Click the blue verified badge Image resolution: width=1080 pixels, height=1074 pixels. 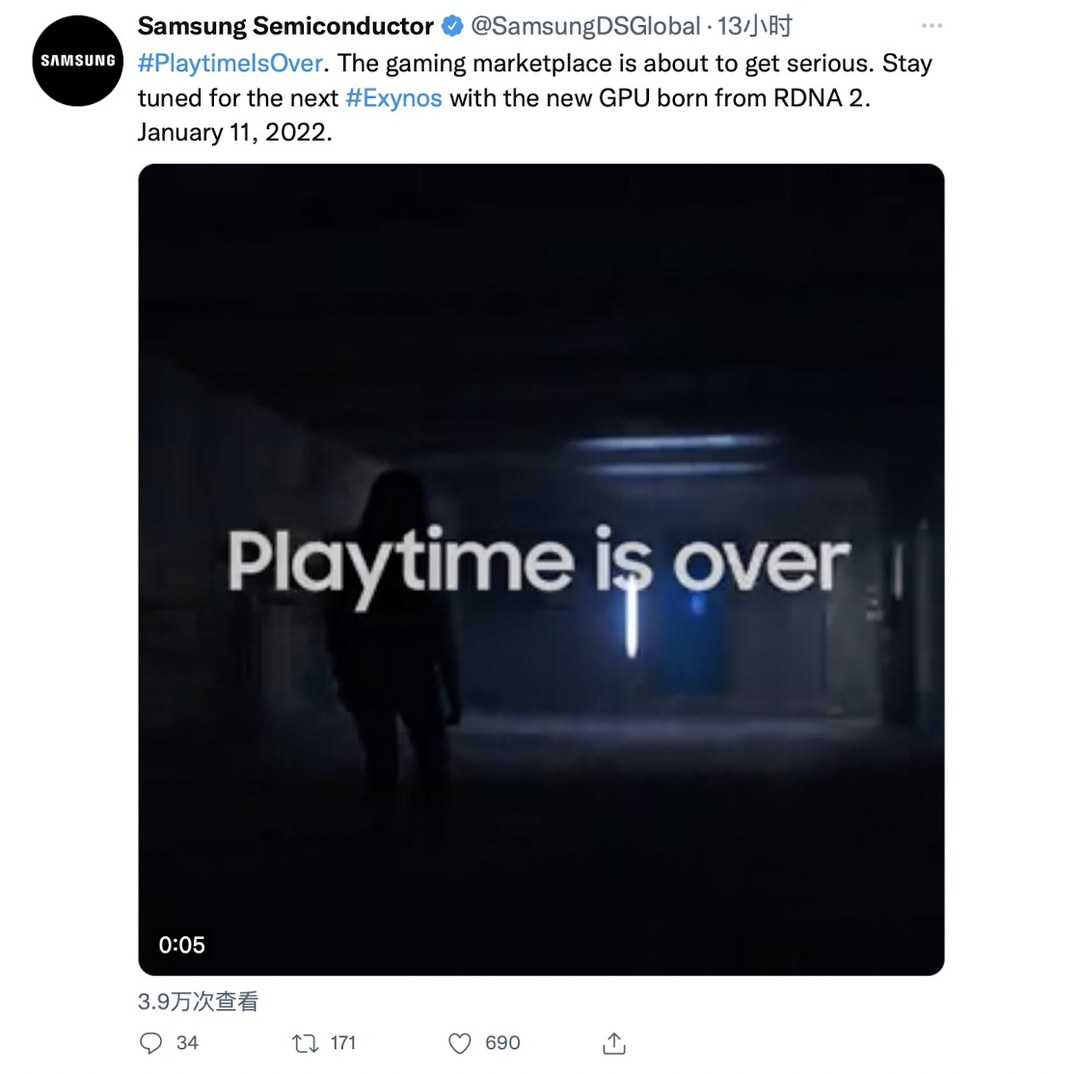pyautogui.click(x=452, y=26)
